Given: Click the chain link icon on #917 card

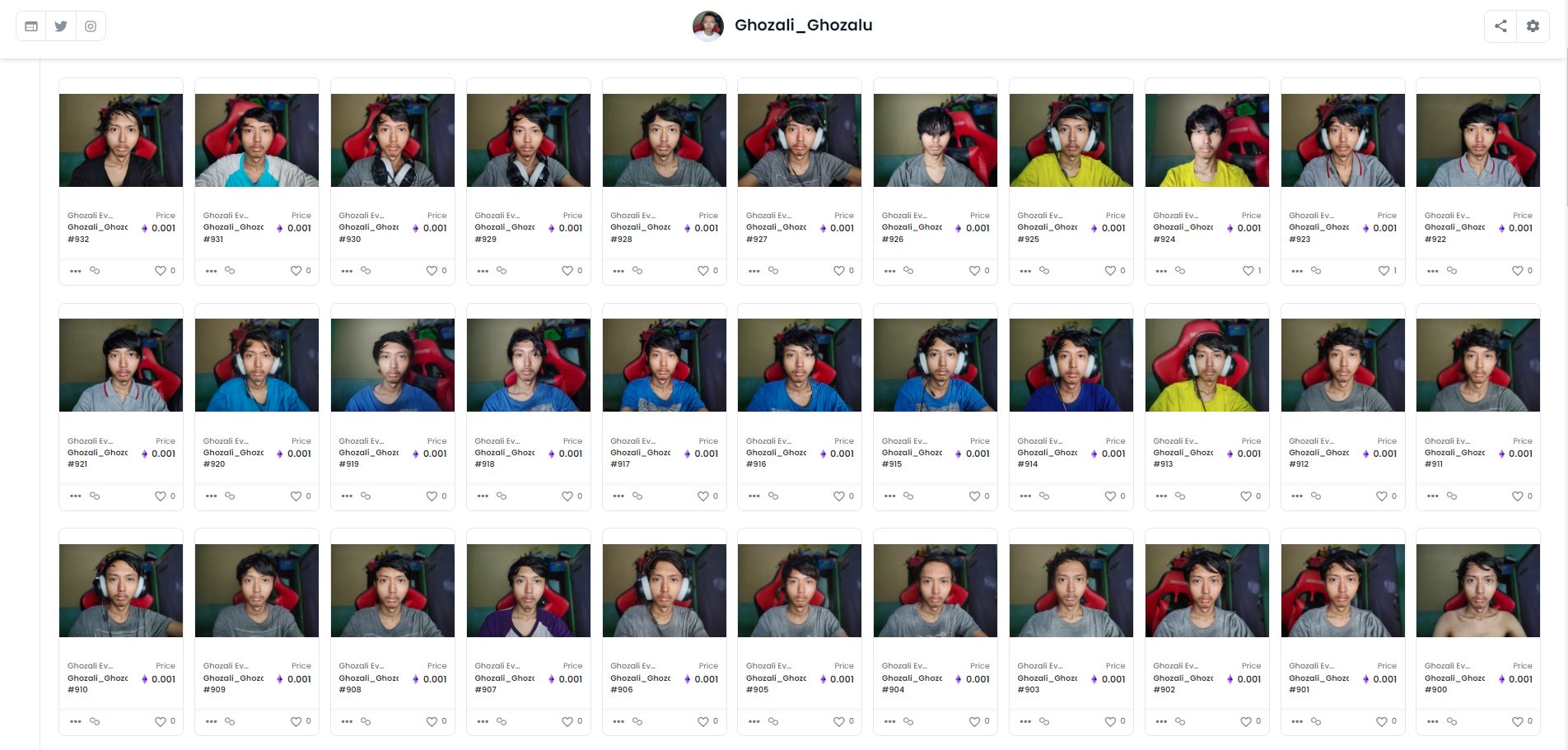Looking at the screenshot, I should (x=637, y=496).
